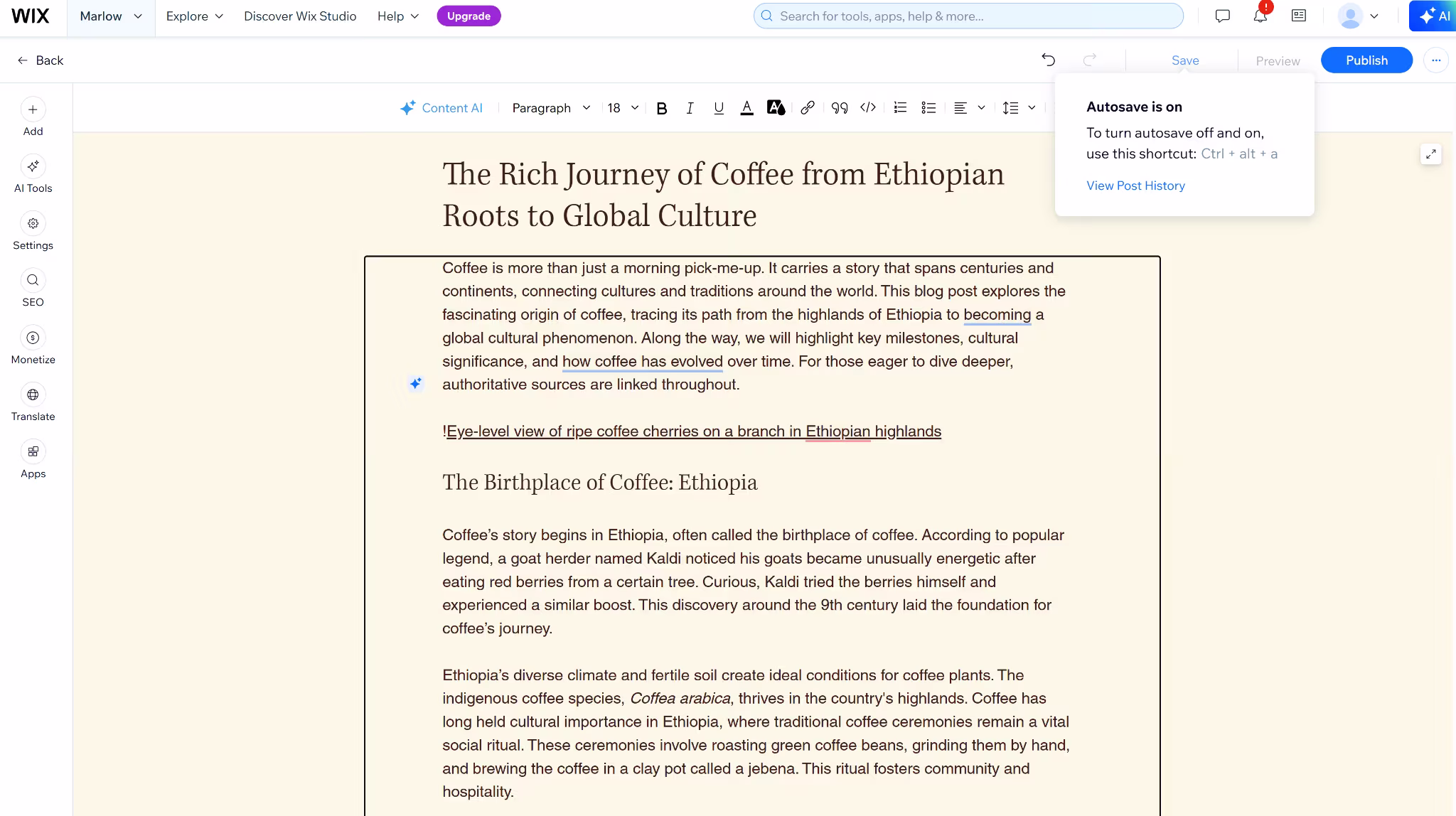Open the account avatar menu
The image size is (1456, 816).
(x=1358, y=16)
